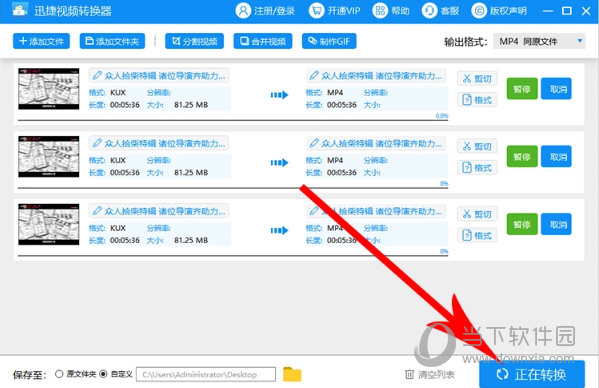599x388 pixels.
Task: Open the 帮助 menu
Action: tap(391, 11)
